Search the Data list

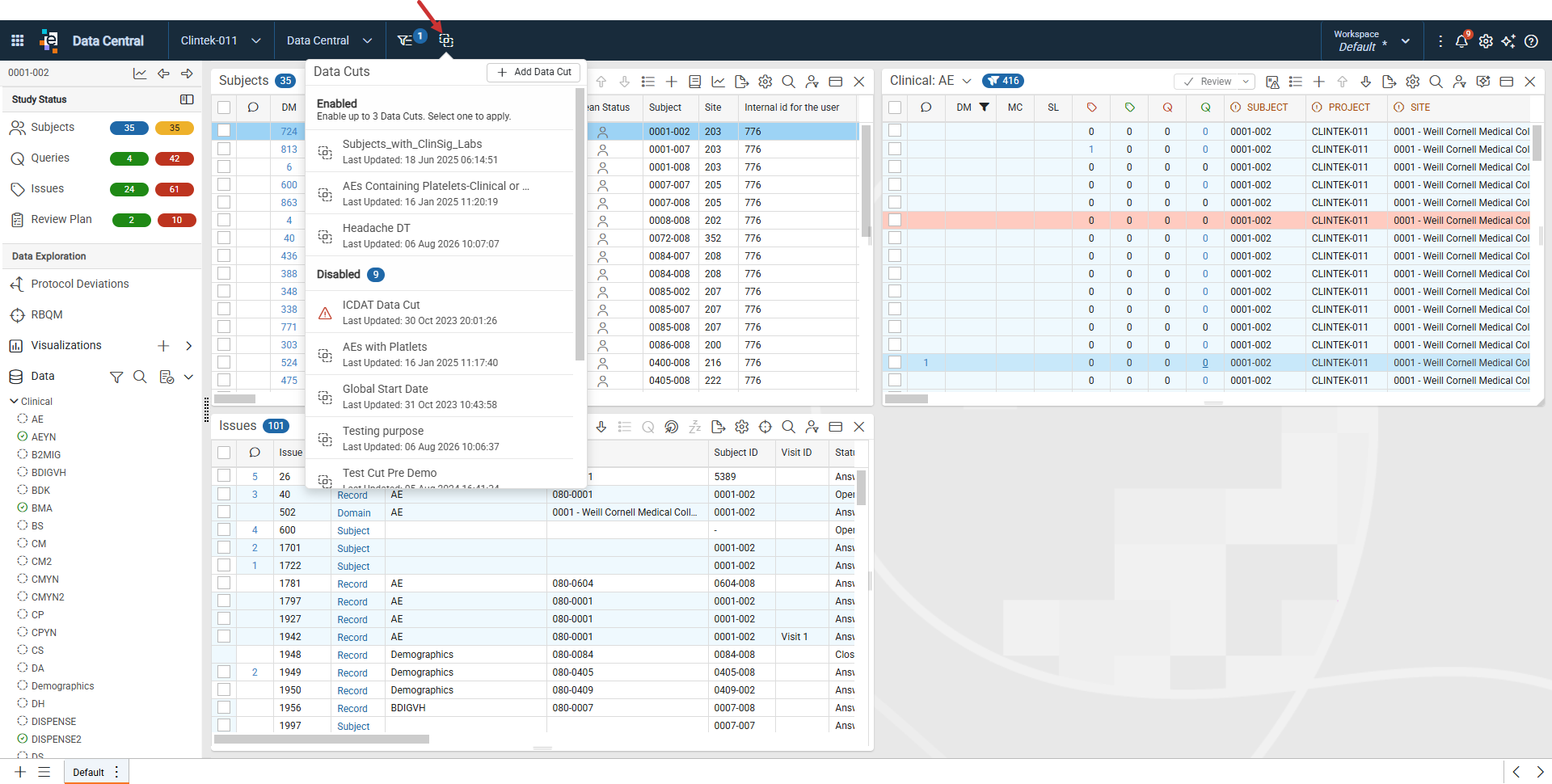pos(140,377)
